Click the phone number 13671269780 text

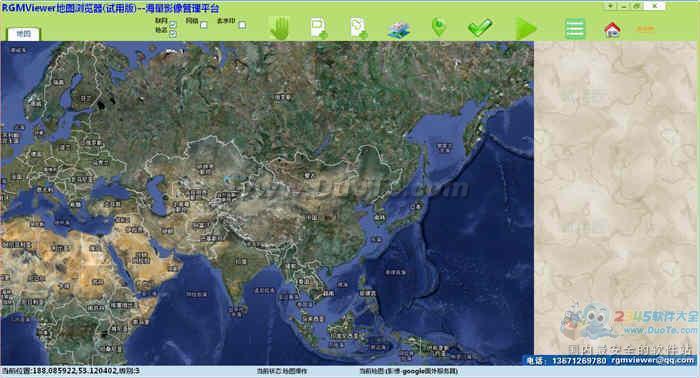click(x=579, y=361)
